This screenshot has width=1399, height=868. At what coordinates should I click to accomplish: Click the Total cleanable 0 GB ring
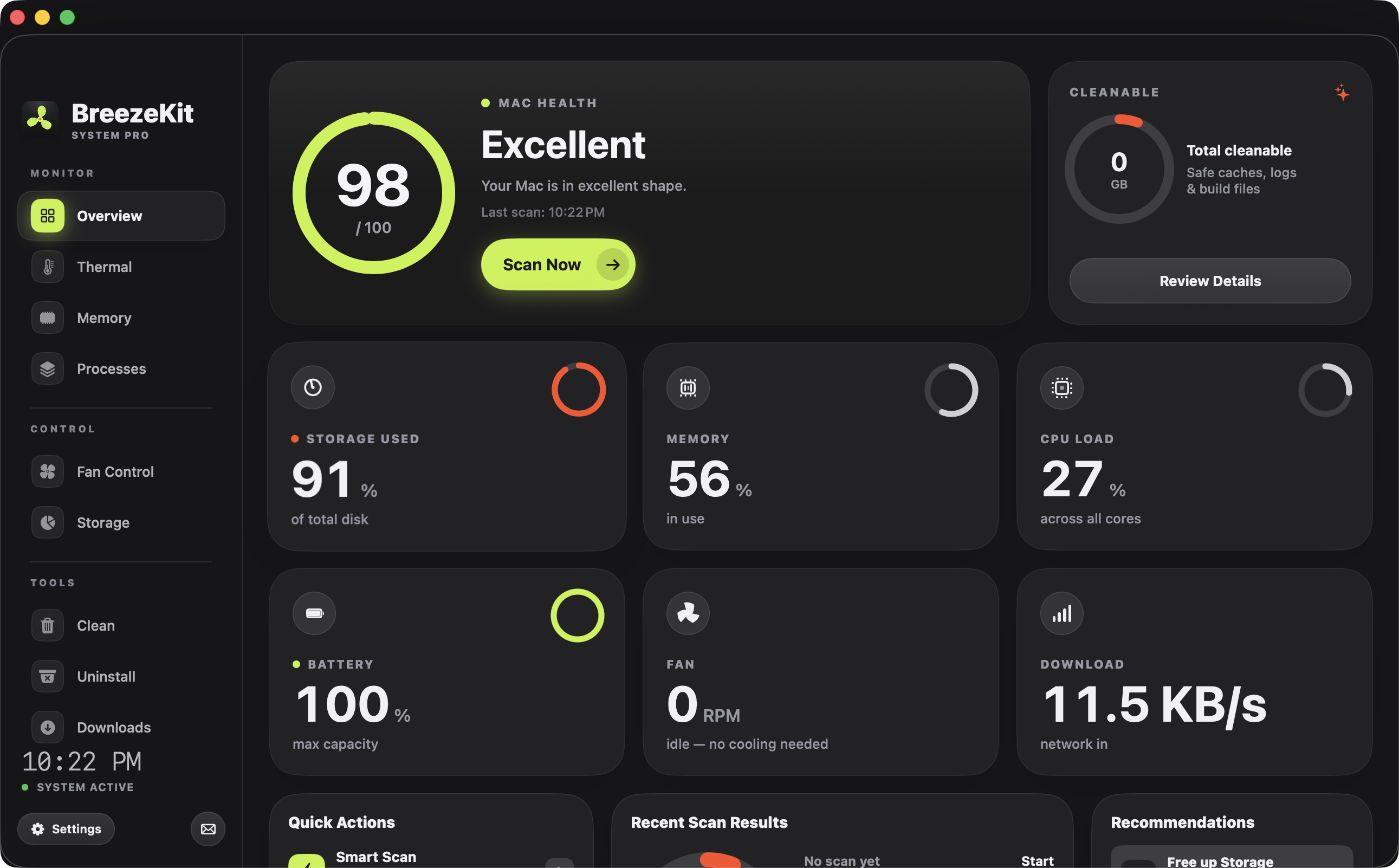click(1119, 169)
